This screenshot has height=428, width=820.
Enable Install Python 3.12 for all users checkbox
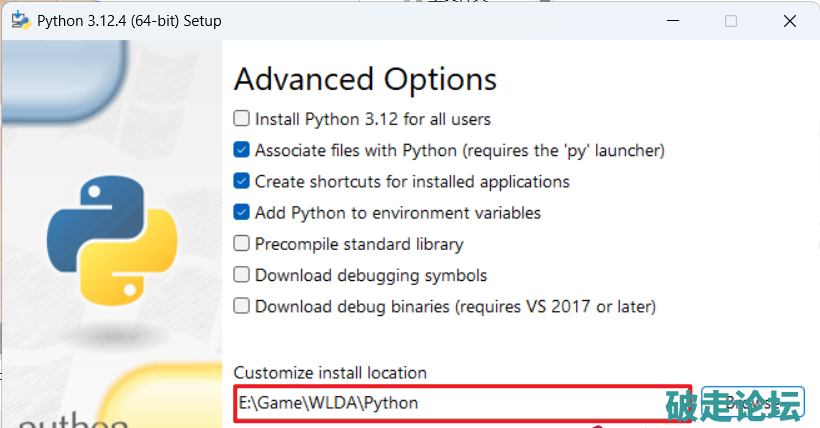pyautogui.click(x=241, y=119)
